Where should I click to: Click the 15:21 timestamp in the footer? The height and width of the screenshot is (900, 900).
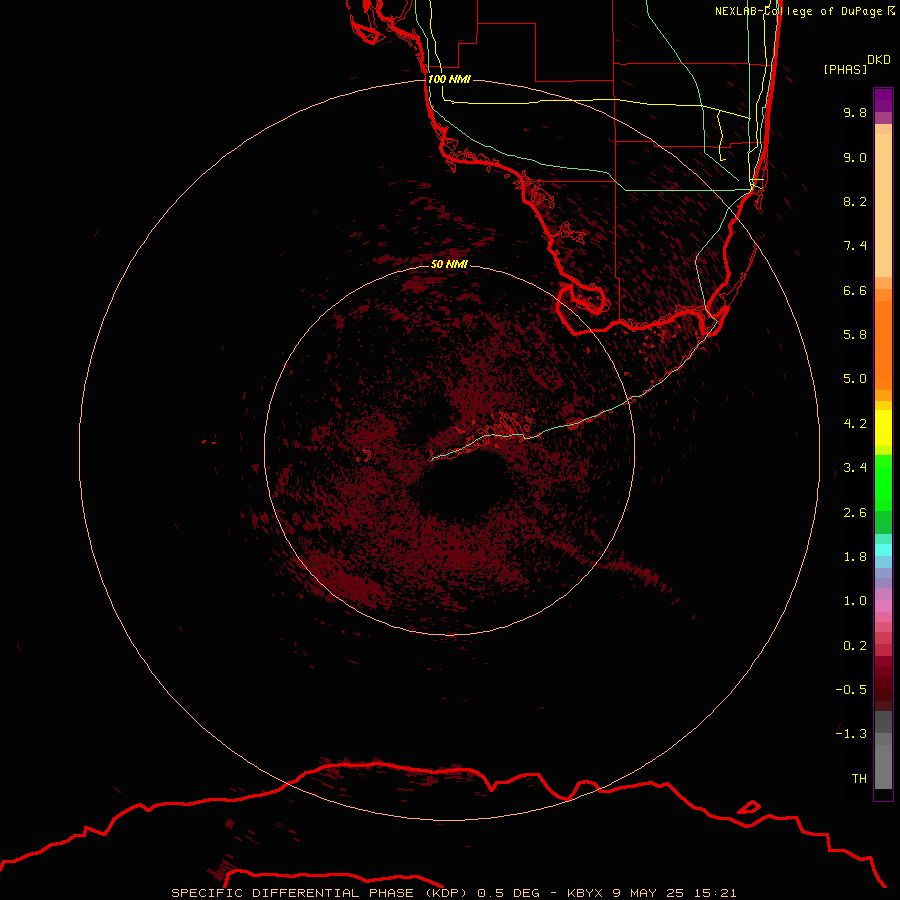click(715, 893)
